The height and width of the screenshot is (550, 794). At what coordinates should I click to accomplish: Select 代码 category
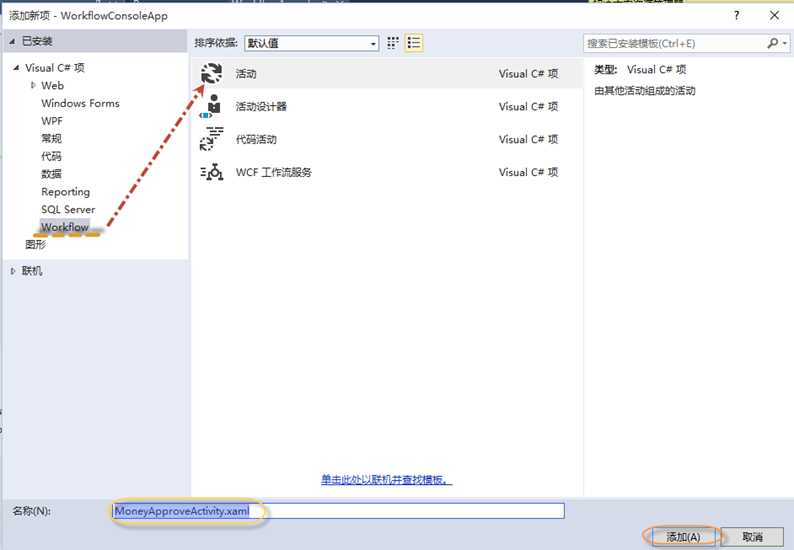point(51,156)
